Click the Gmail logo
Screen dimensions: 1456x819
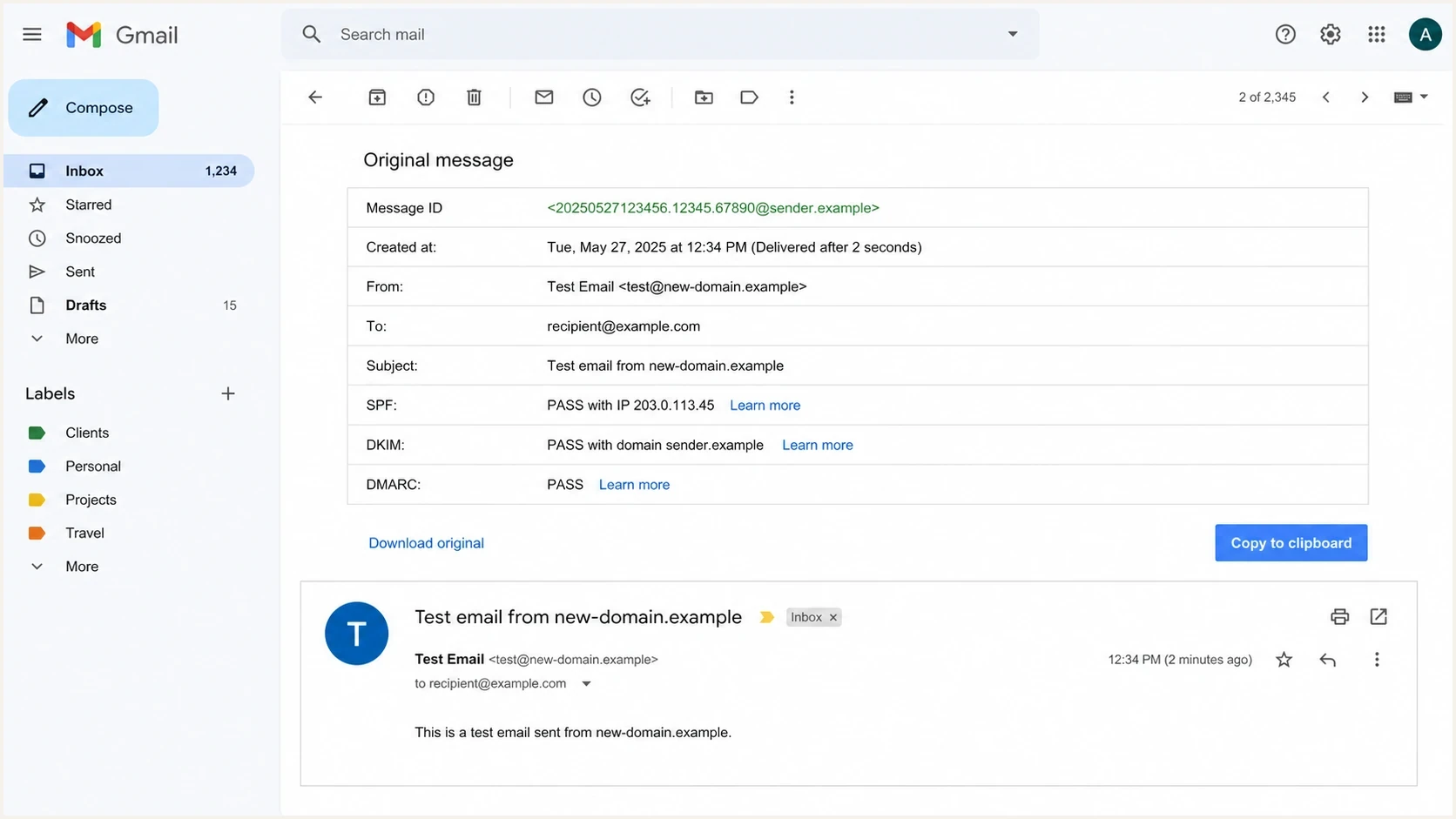point(122,35)
